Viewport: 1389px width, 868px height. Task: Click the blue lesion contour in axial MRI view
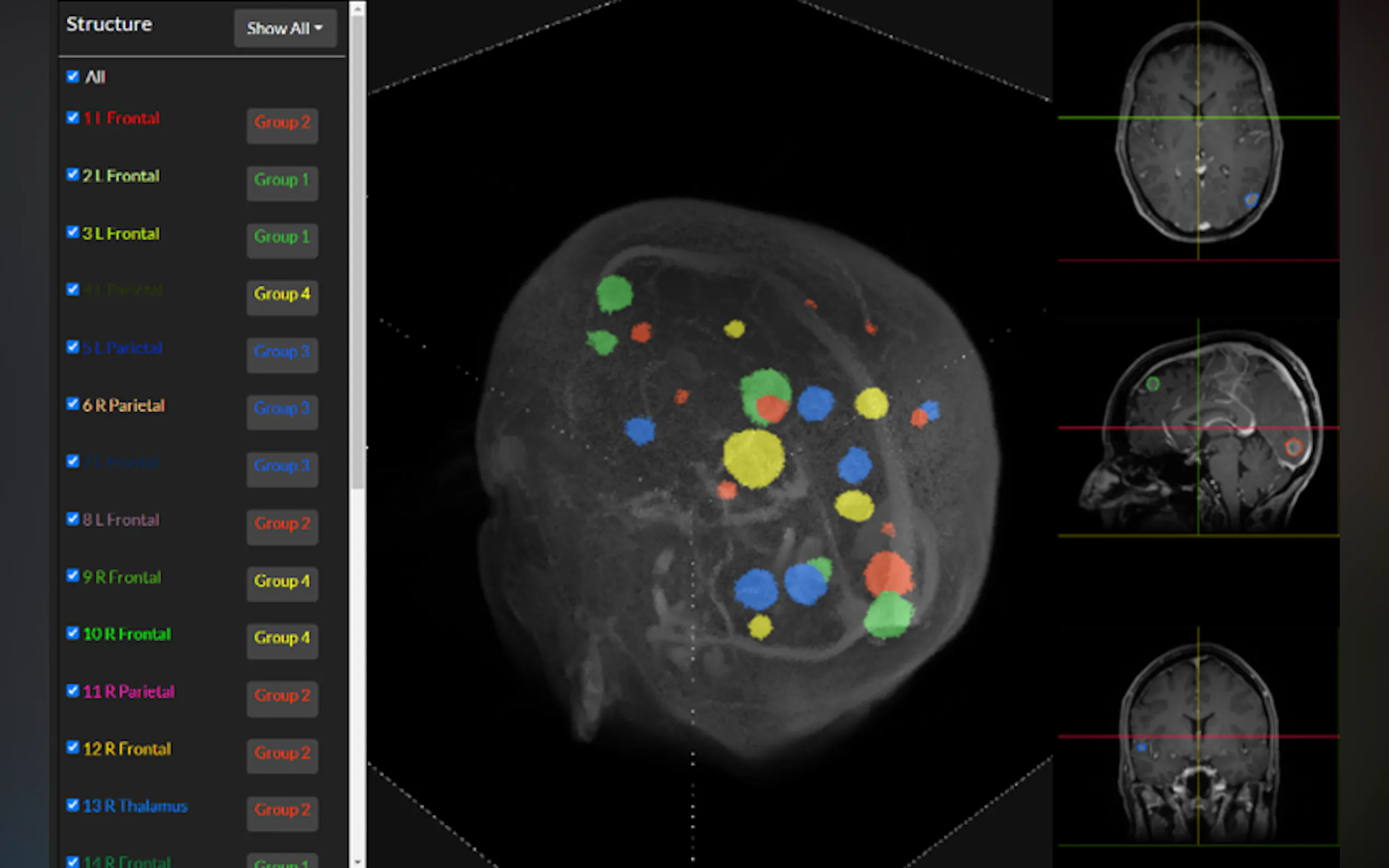1252,199
